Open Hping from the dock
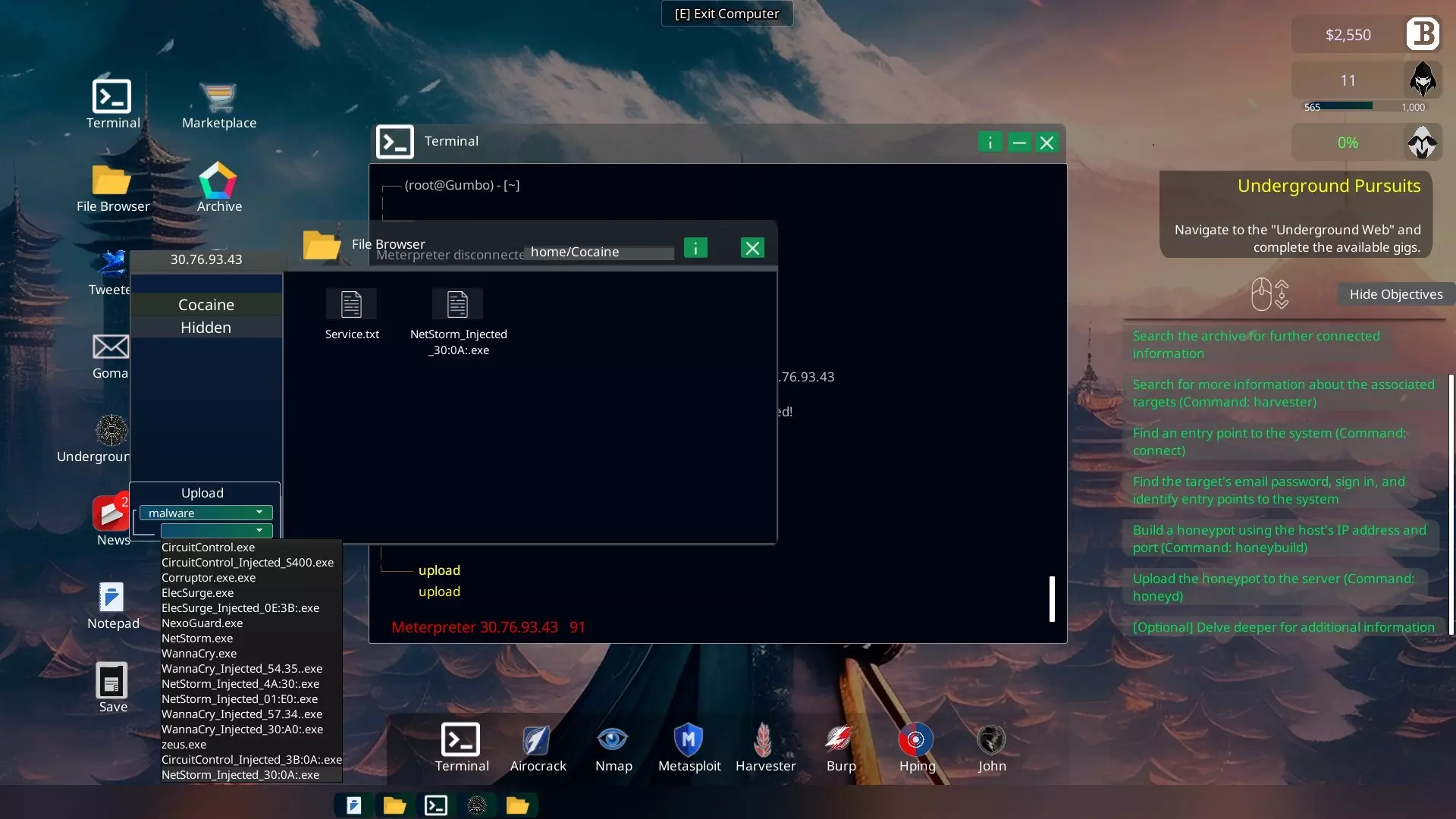Viewport: 1456px width, 819px height. 916,740
